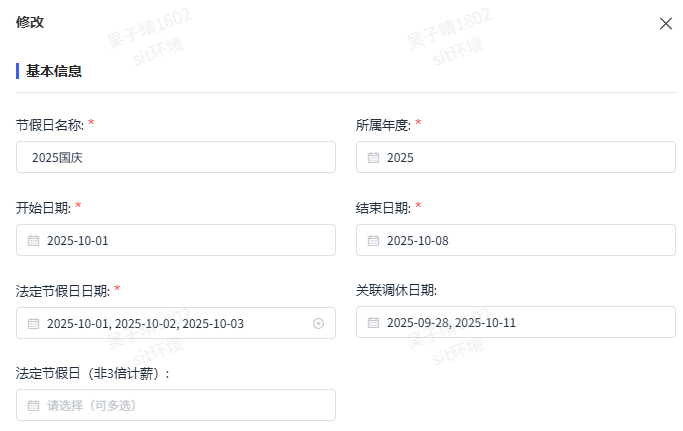The height and width of the screenshot is (431, 683).
Task: Click calendar icon in 开始日期 field
Action: tap(33, 240)
